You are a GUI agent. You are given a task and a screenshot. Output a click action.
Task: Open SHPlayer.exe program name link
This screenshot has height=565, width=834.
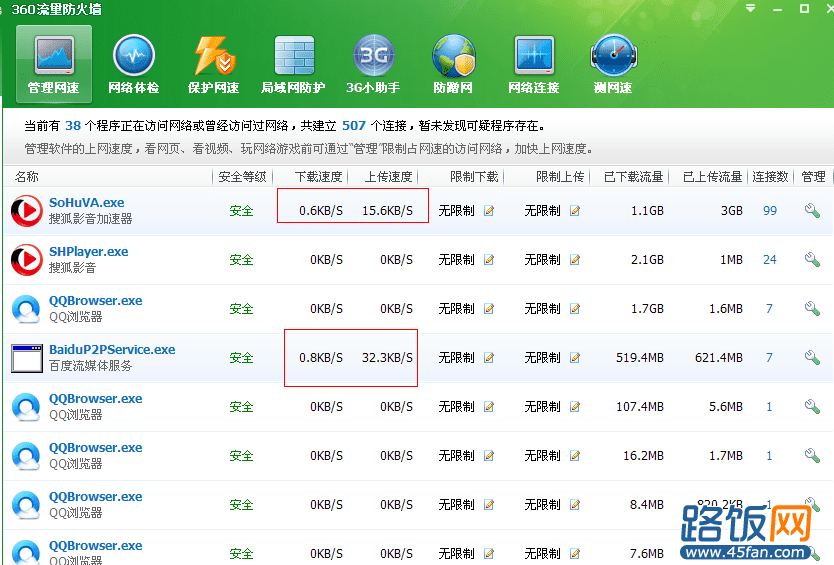pyautogui.click(x=89, y=252)
